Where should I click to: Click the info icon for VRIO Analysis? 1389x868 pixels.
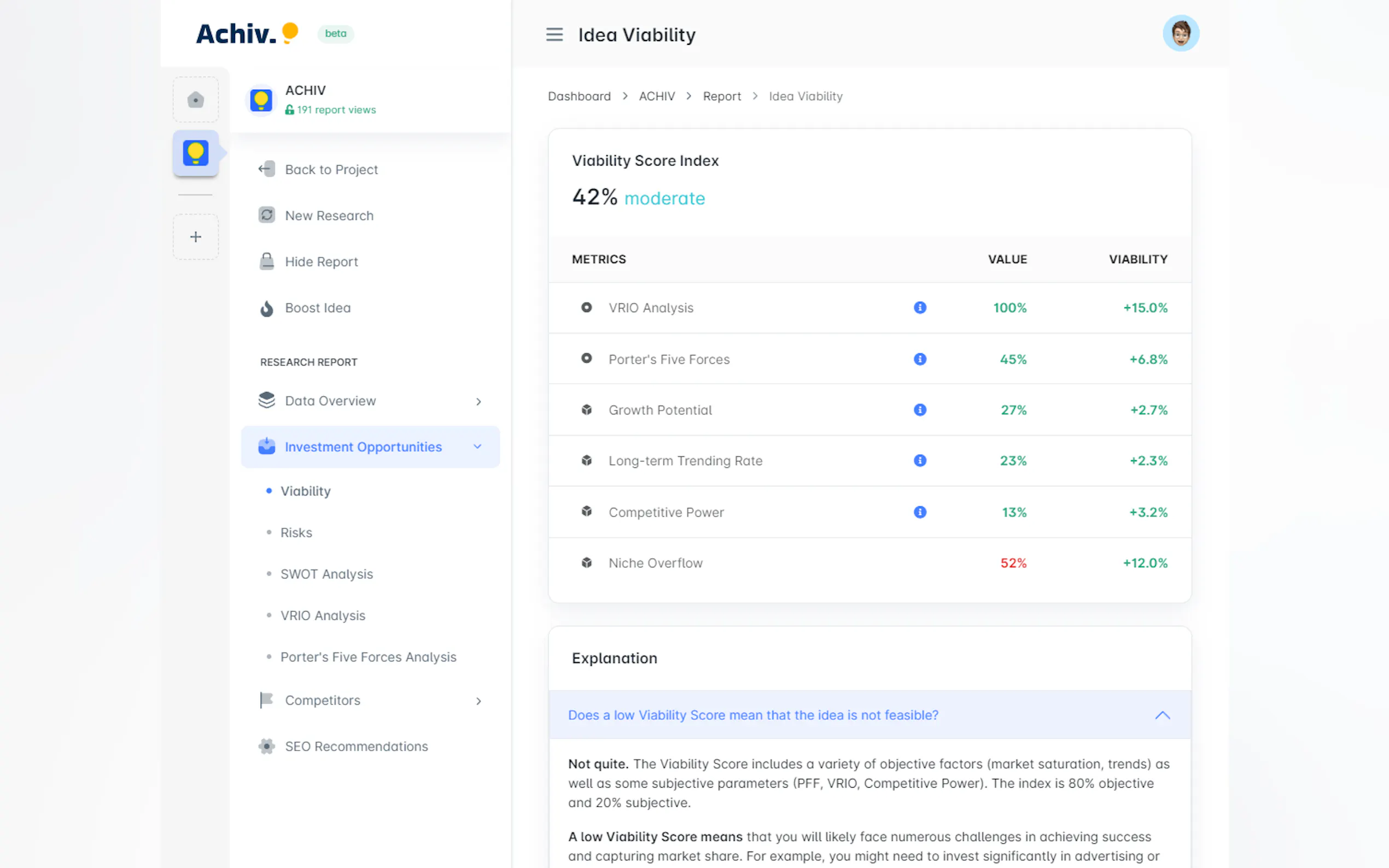[x=919, y=308]
